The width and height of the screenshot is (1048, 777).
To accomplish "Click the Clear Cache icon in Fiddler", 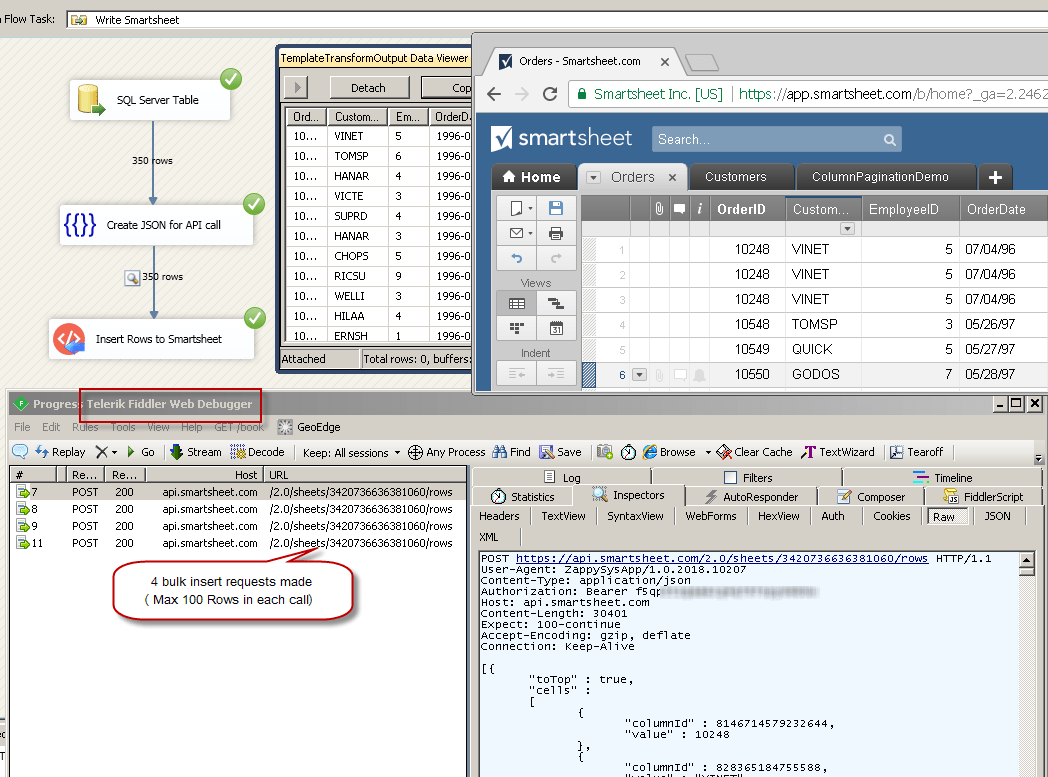I will (754, 451).
